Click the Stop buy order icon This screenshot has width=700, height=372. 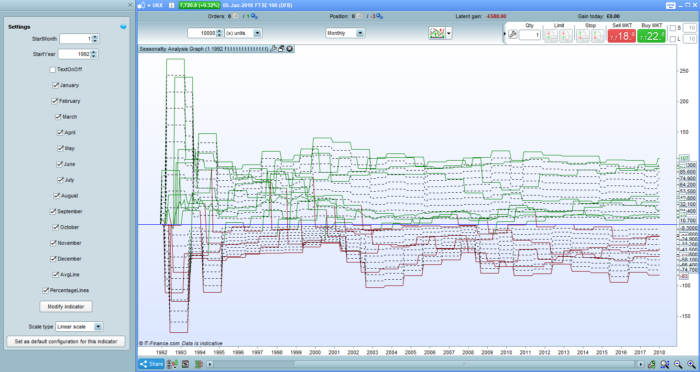pos(583,36)
